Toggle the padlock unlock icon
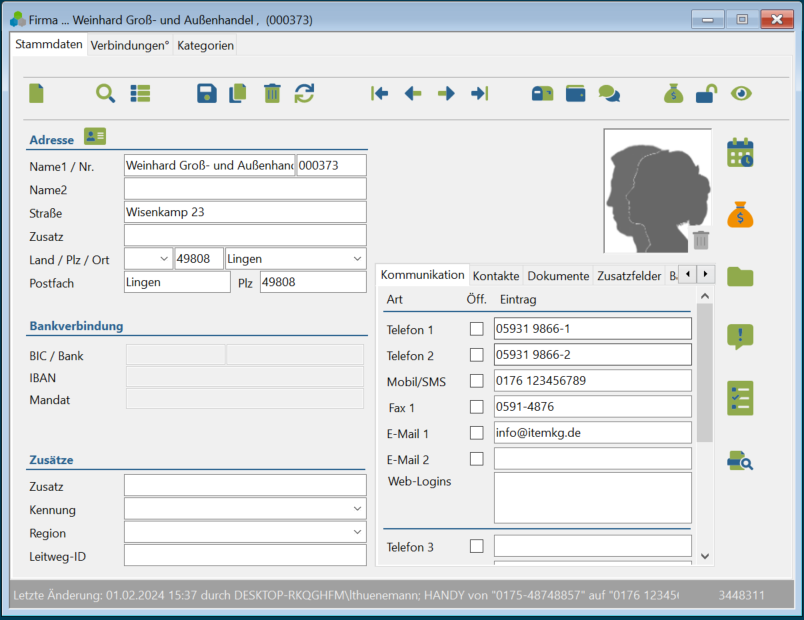804x620 pixels. [x=707, y=93]
